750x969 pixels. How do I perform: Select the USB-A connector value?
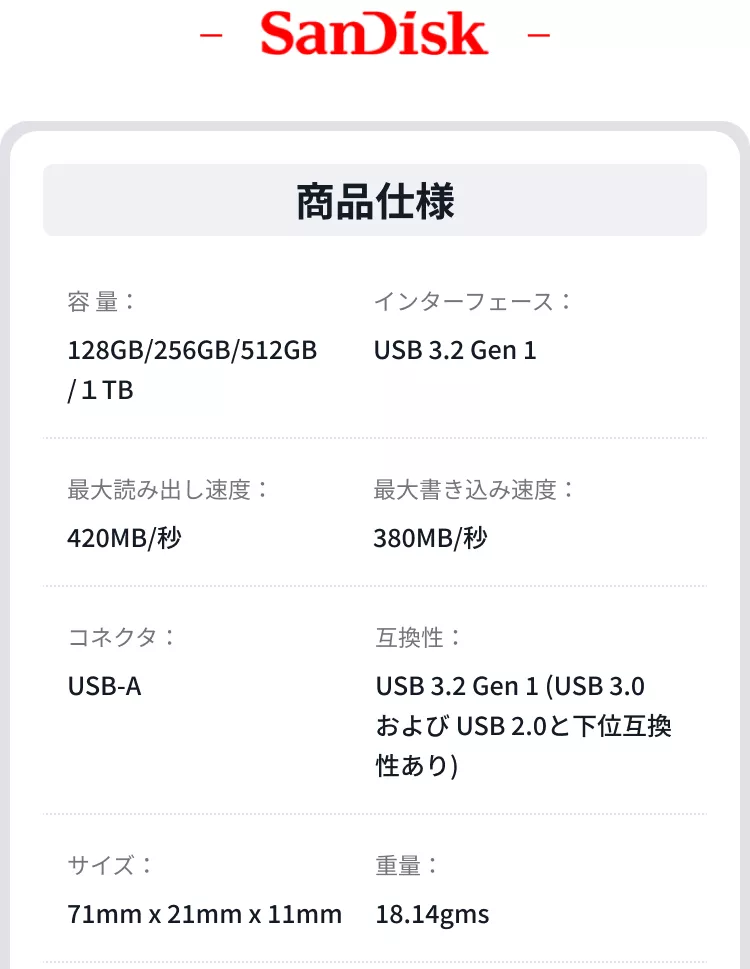[104, 687]
